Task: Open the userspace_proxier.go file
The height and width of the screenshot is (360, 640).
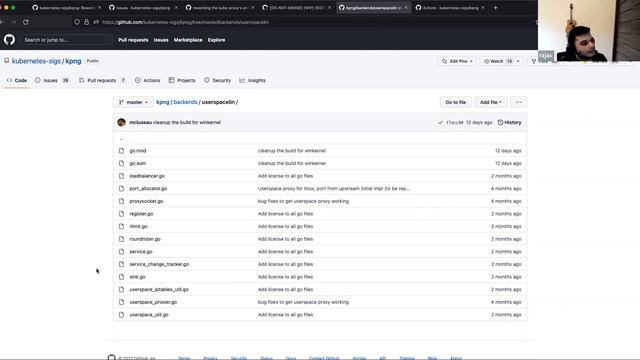Action: [153, 302]
